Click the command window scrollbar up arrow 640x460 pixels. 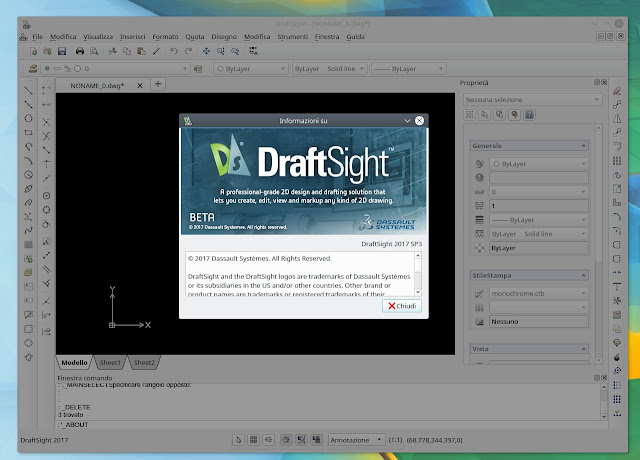(604, 387)
